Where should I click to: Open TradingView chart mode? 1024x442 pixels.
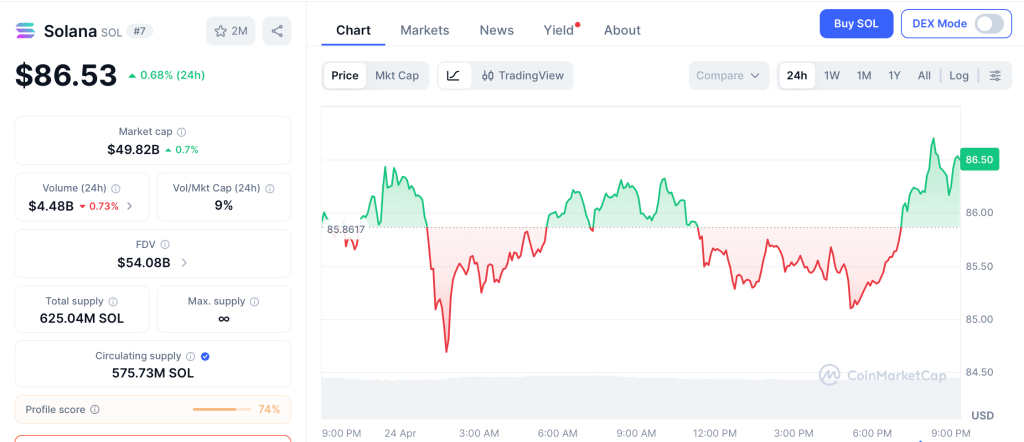coord(522,76)
